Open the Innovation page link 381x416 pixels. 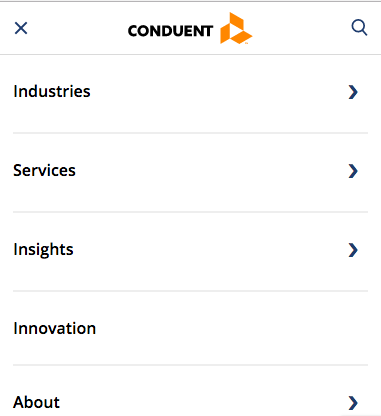[55, 328]
